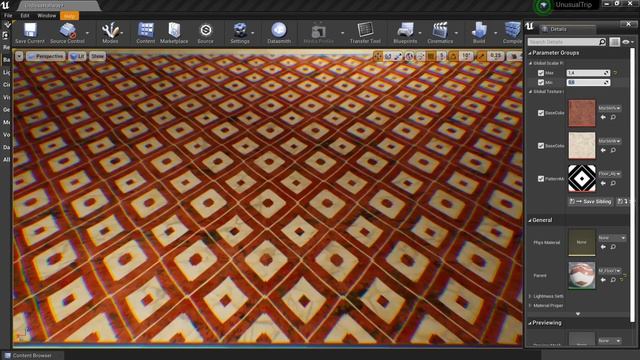Click the Media Profile toolbar icon
Image resolution: width=640 pixels, height=360 pixels.
[318, 33]
